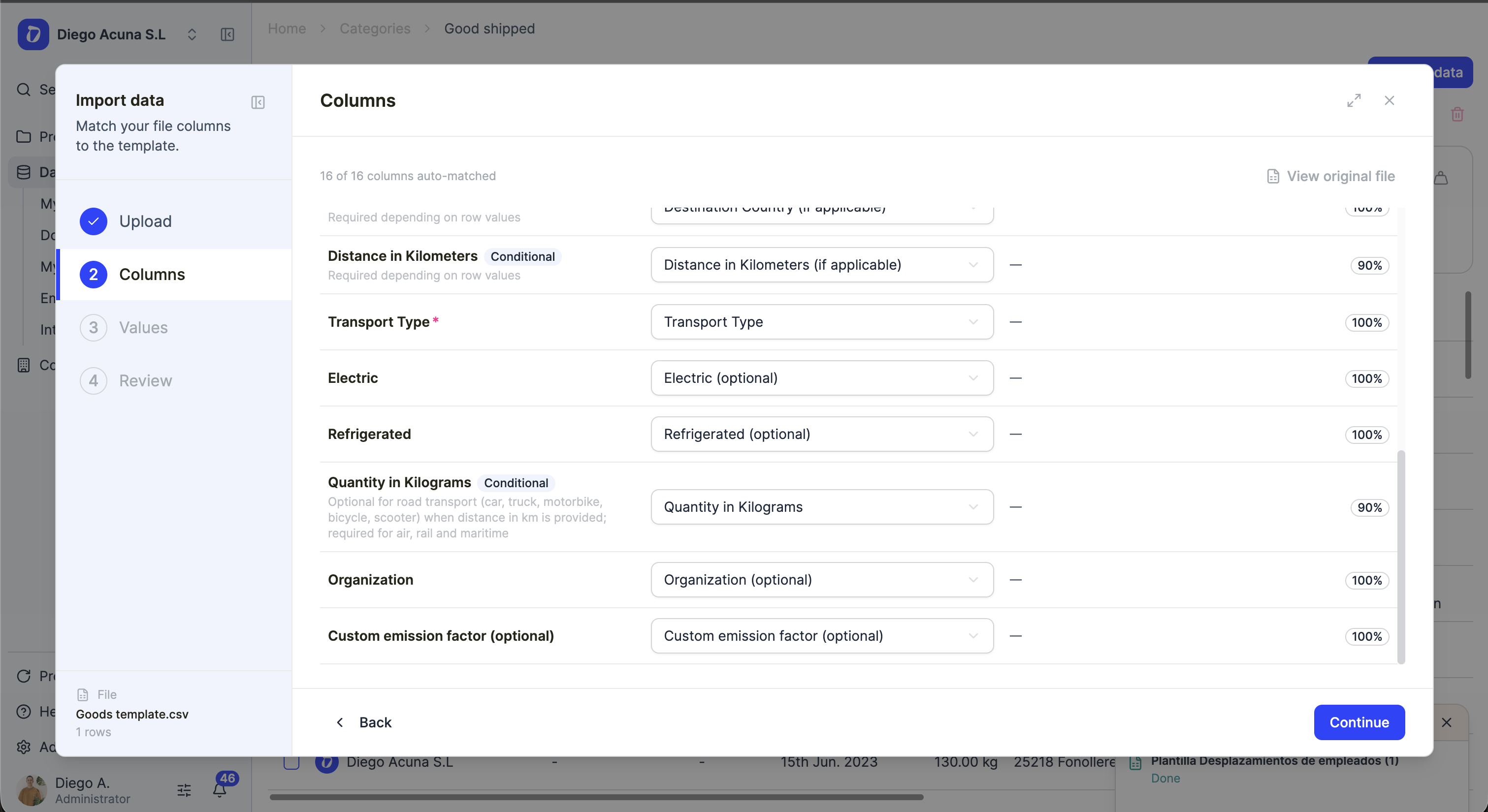
Task: Click the Goods template.csv file name
Action: click(132, 715)
